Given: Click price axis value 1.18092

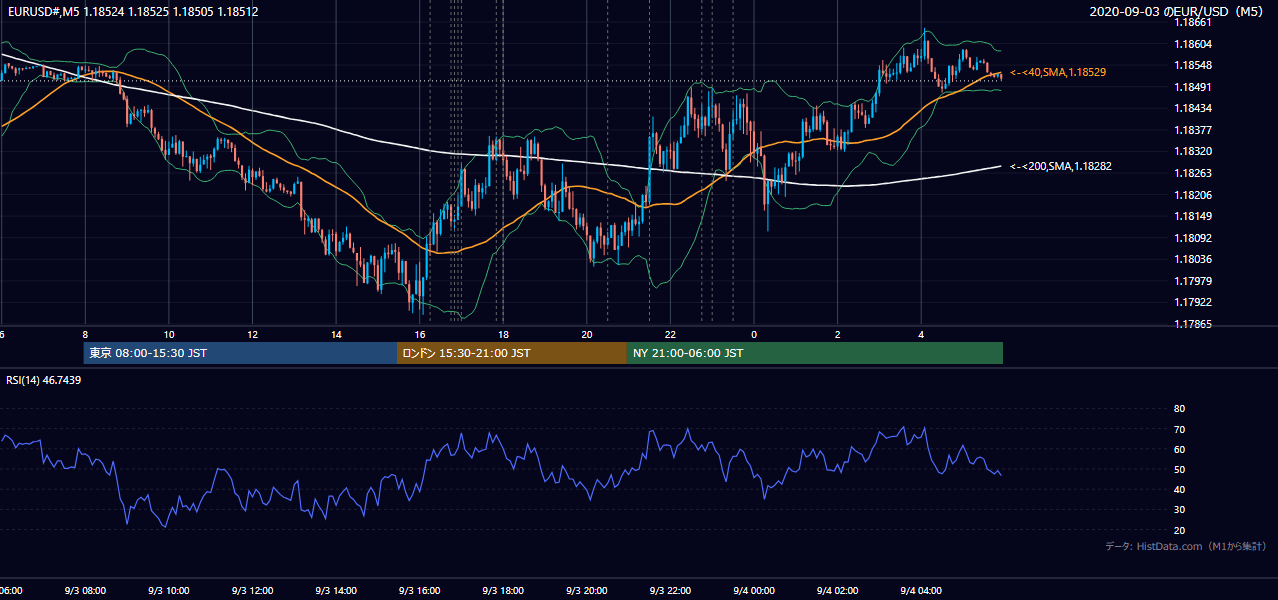Looking at the screenshot, I should pyautogui.click(x=1192, y=238).
